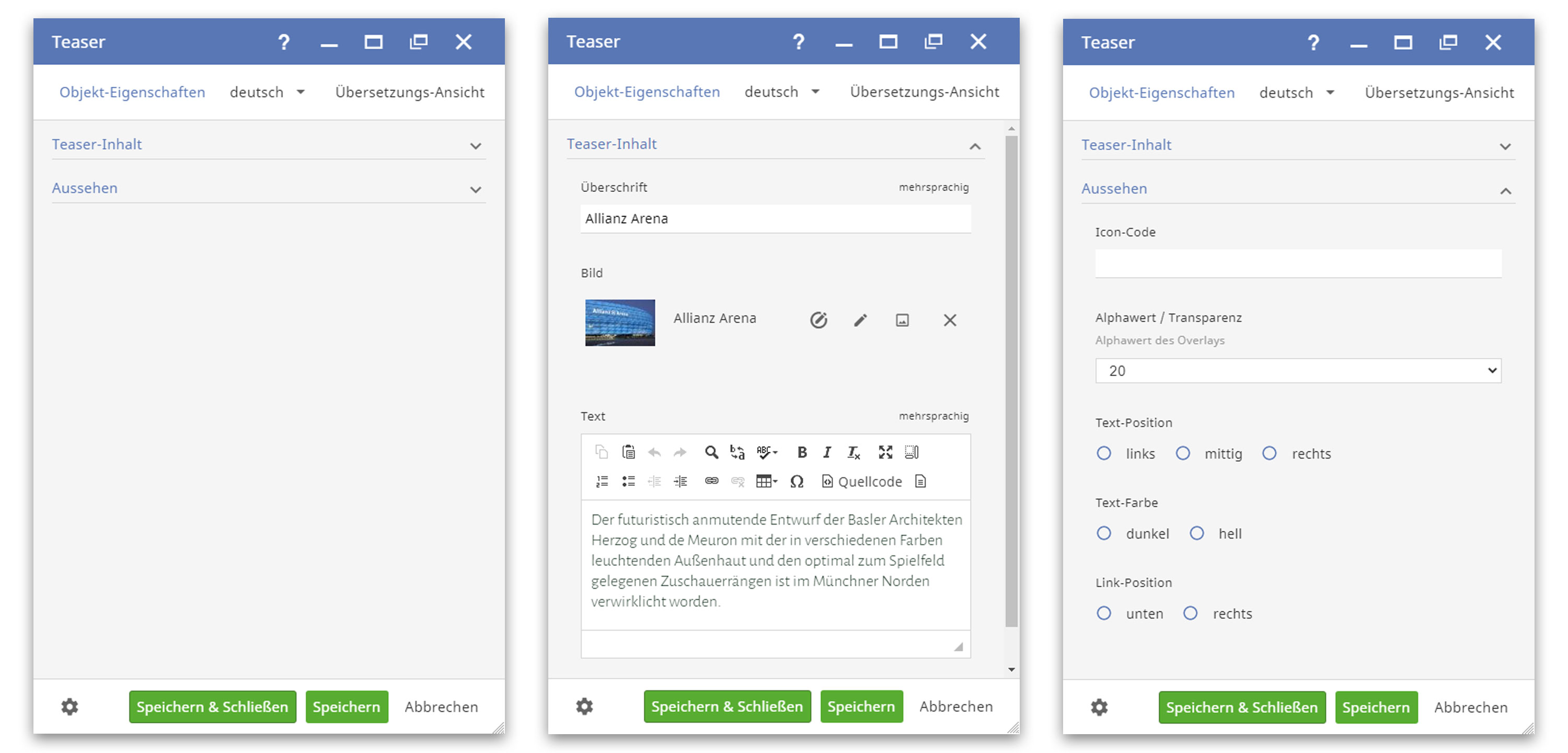Screen dimensions: 1568x753
Task: Open the settings gear in the left dialog footer
Action: [70, 706]
